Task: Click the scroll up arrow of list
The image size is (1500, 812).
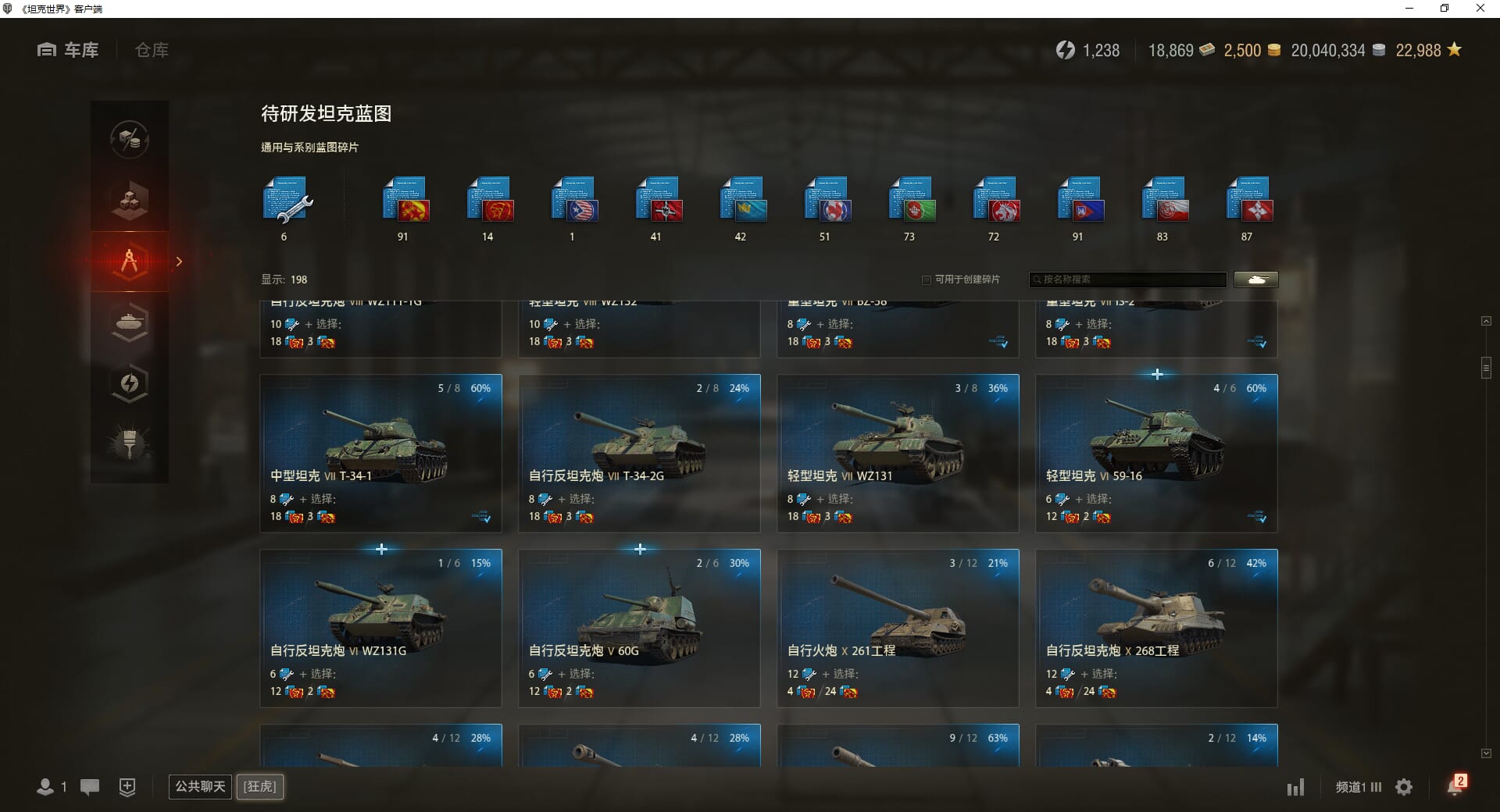Action: pos(1486,321)
